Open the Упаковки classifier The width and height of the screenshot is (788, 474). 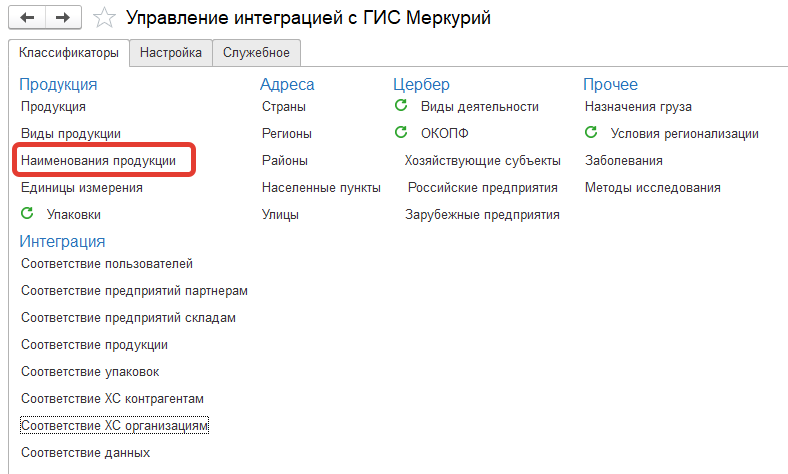(x=74, y=215)
